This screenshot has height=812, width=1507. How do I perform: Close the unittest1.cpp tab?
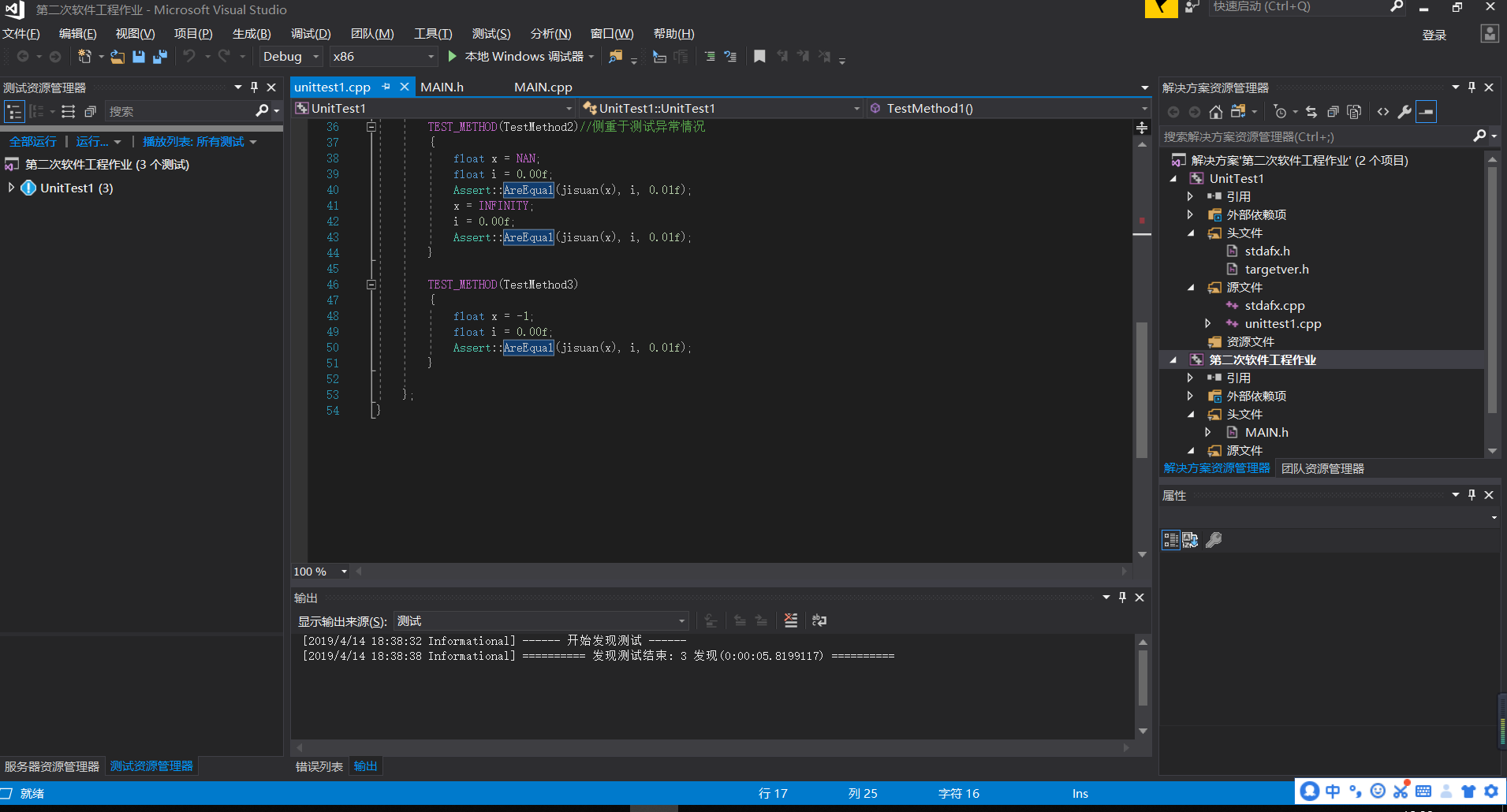click(x=405, y=87)
